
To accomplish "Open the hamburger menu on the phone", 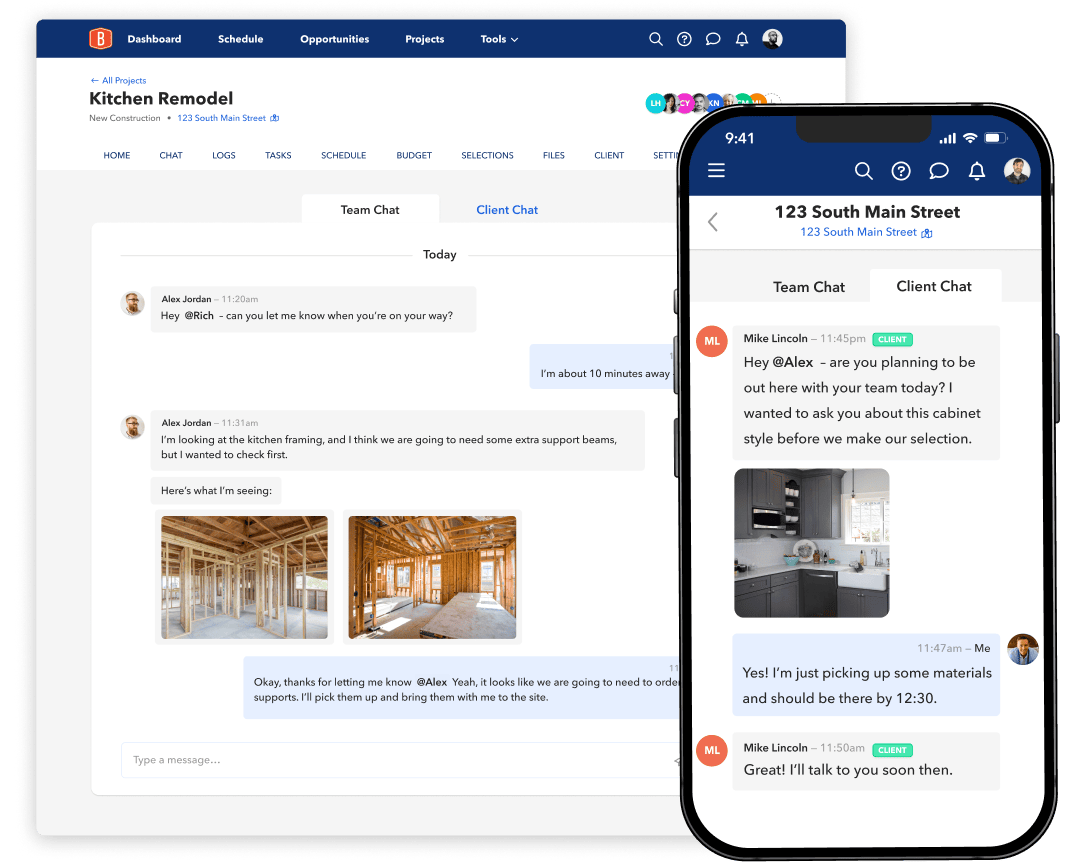I will tap(716, 171).
